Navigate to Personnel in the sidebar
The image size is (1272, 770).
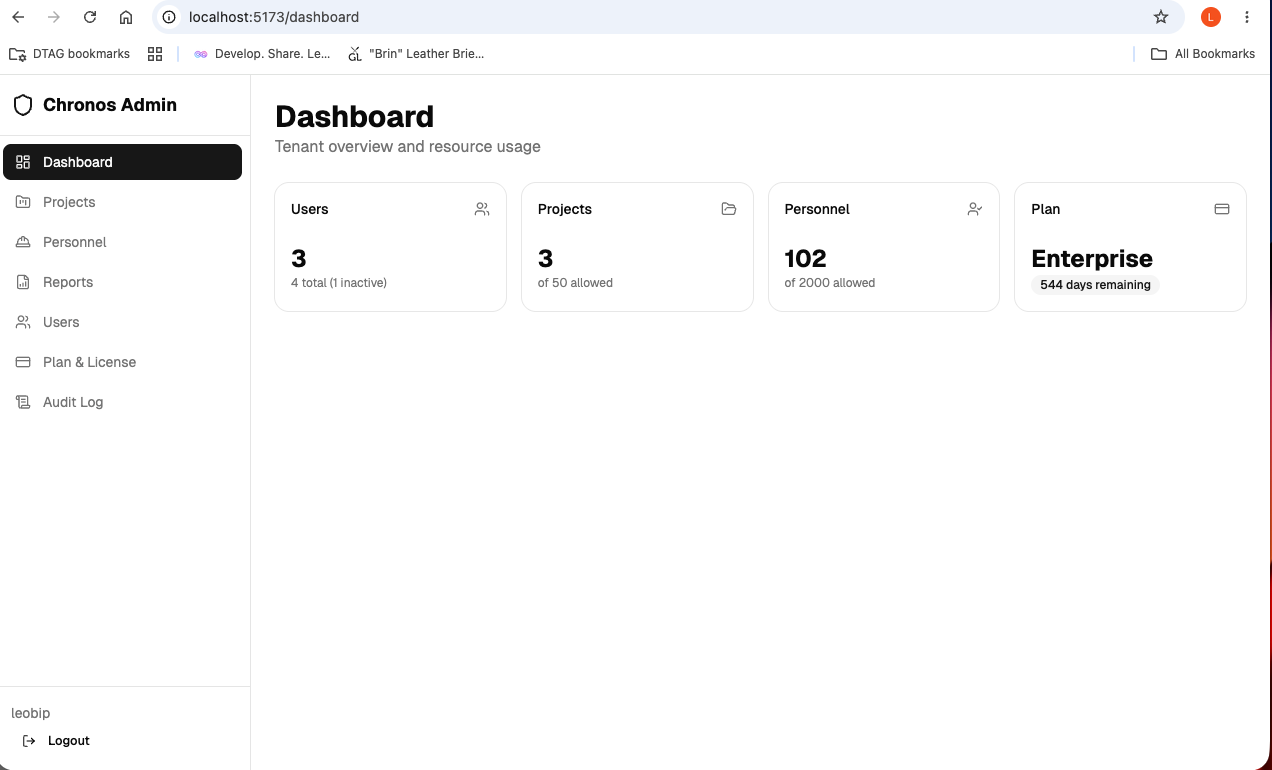[x=122, y=242]
